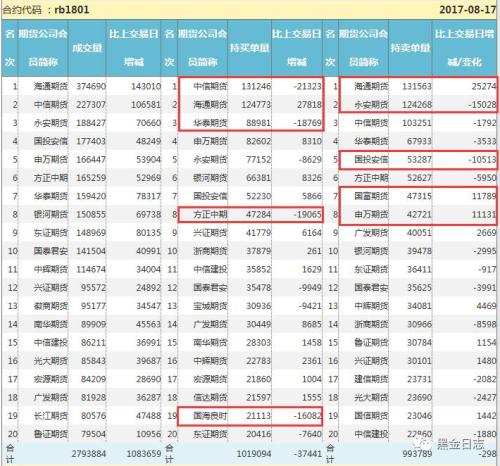The height and width of the screenshot is (466, 500).
Task: Click the contract code rb1801 text
Action: (72, 9)
